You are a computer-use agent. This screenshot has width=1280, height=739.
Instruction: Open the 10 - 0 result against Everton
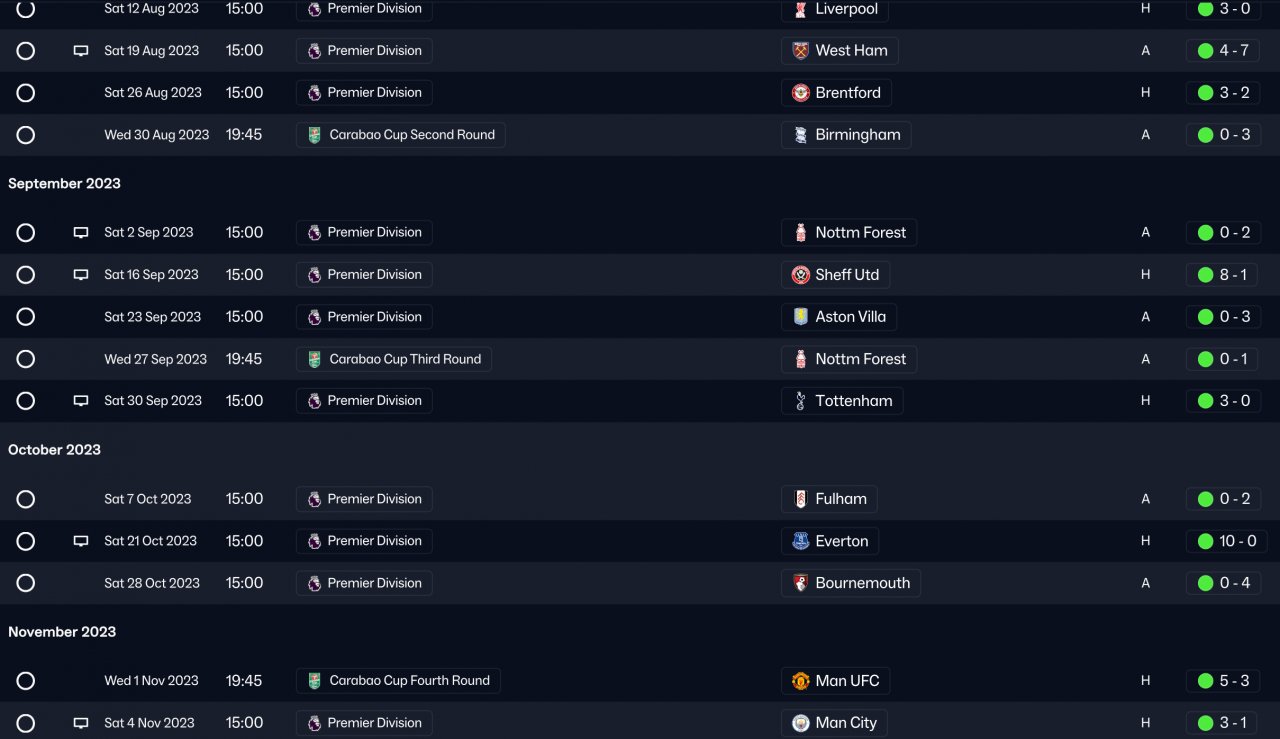pyautogui.click(x=1237, y=541)
